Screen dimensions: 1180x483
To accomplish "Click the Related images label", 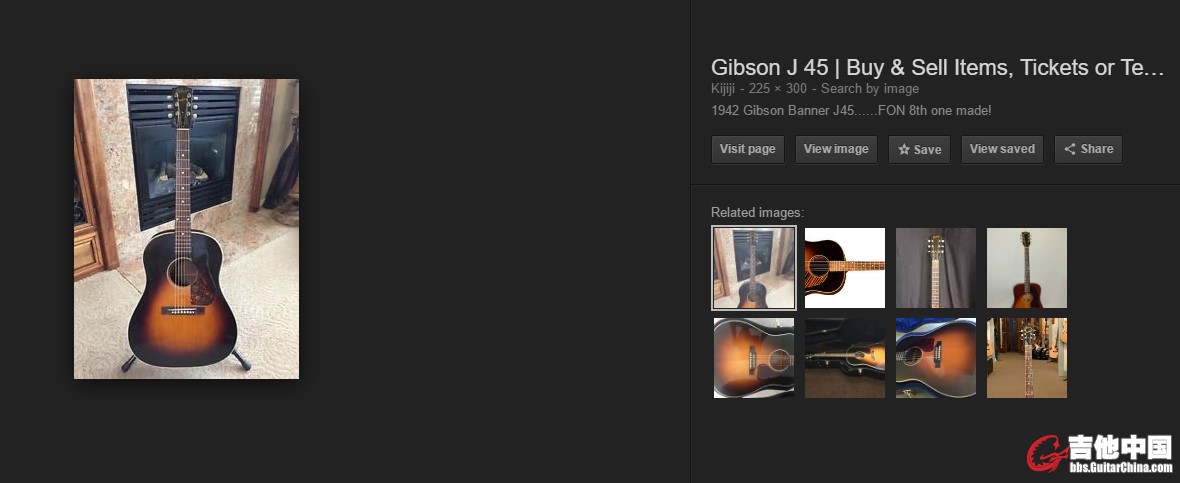I will (757, 212).
